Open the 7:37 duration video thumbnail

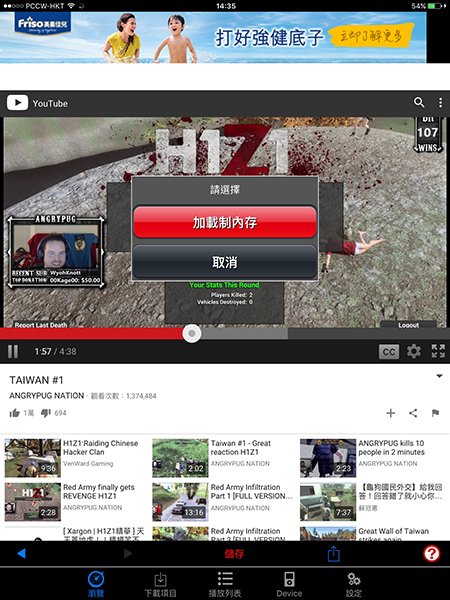click(x=328, y=502)
